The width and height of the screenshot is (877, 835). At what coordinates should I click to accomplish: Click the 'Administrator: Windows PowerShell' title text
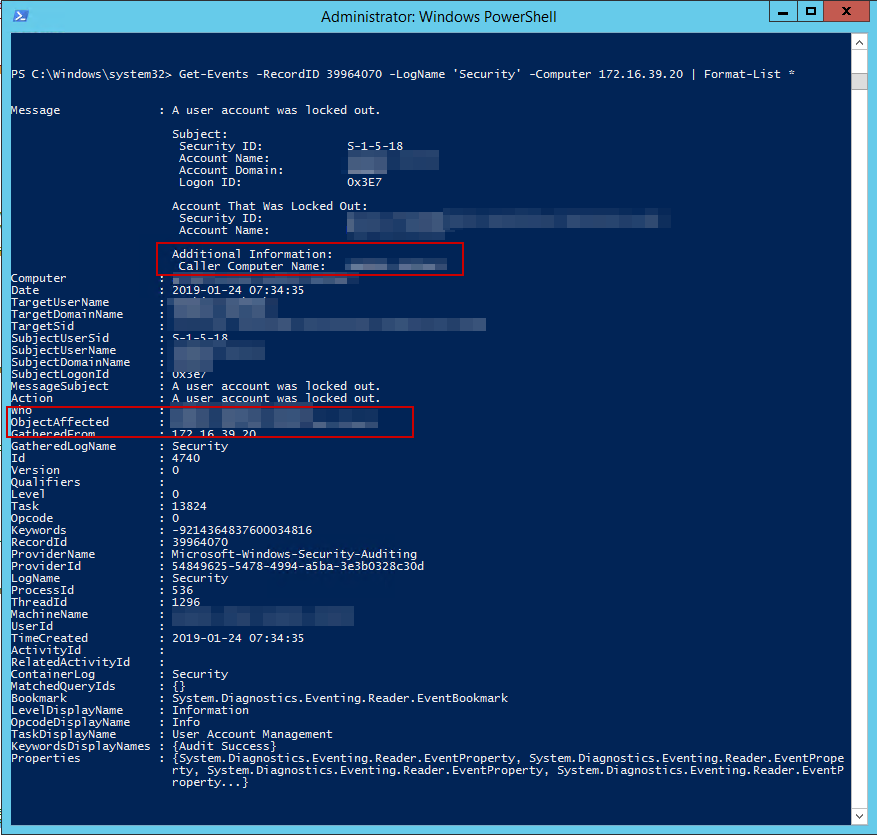(x=439, y=17)
